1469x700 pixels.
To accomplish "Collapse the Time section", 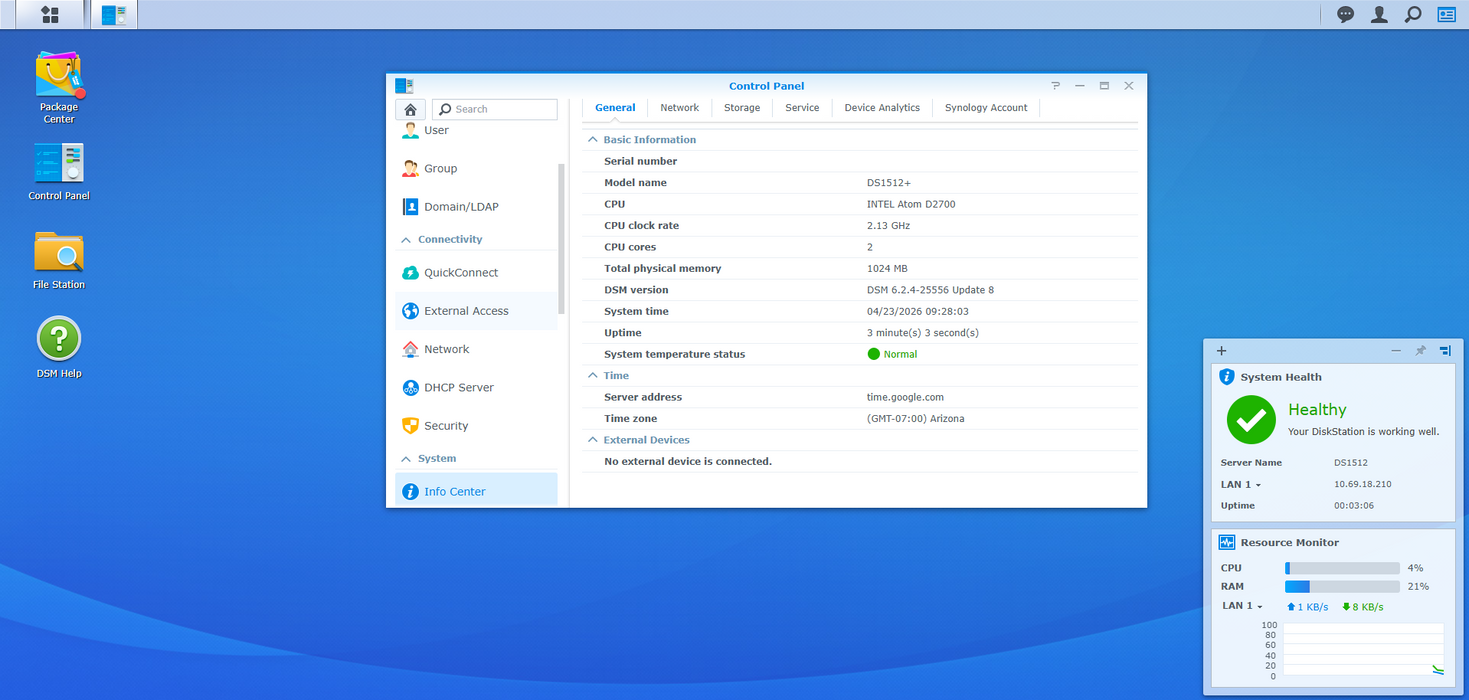I will [593, 376].
